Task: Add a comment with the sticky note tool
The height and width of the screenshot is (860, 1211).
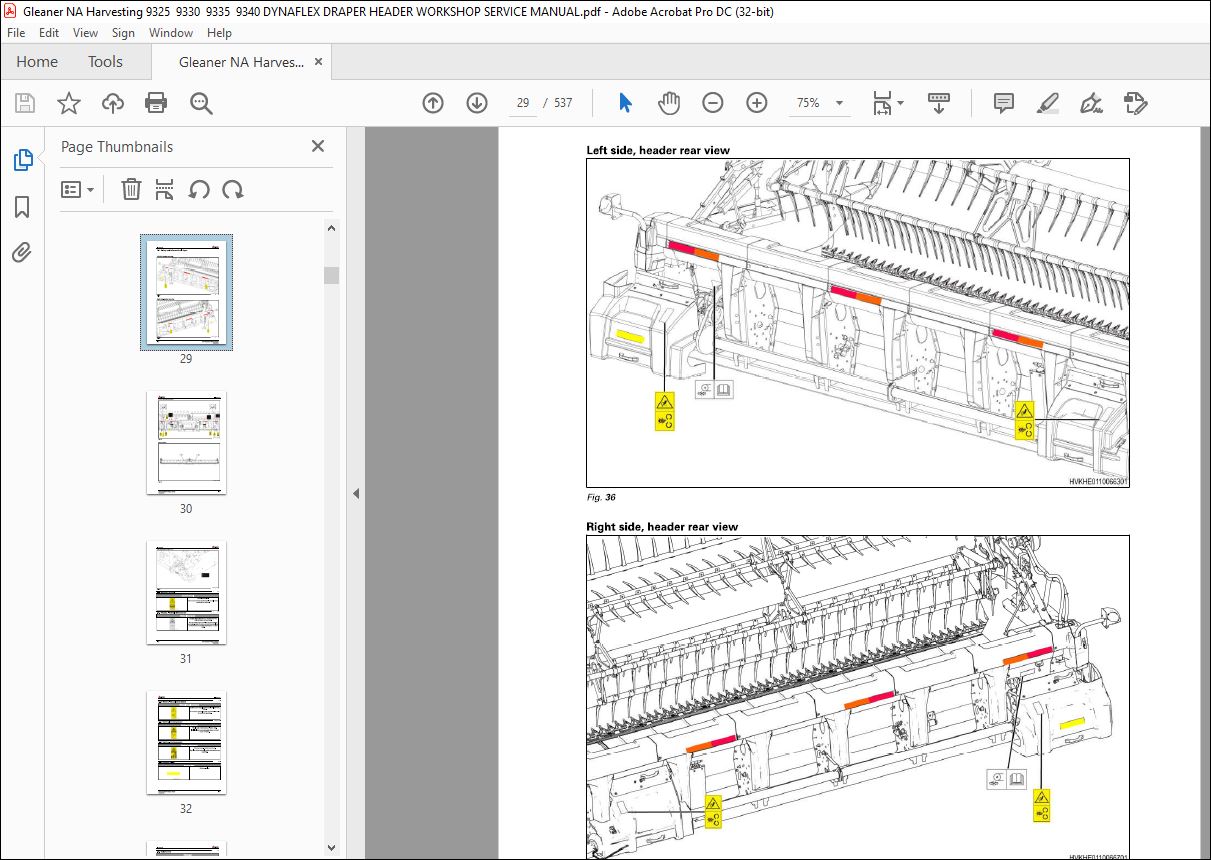Action: [x=1004, y=103]
